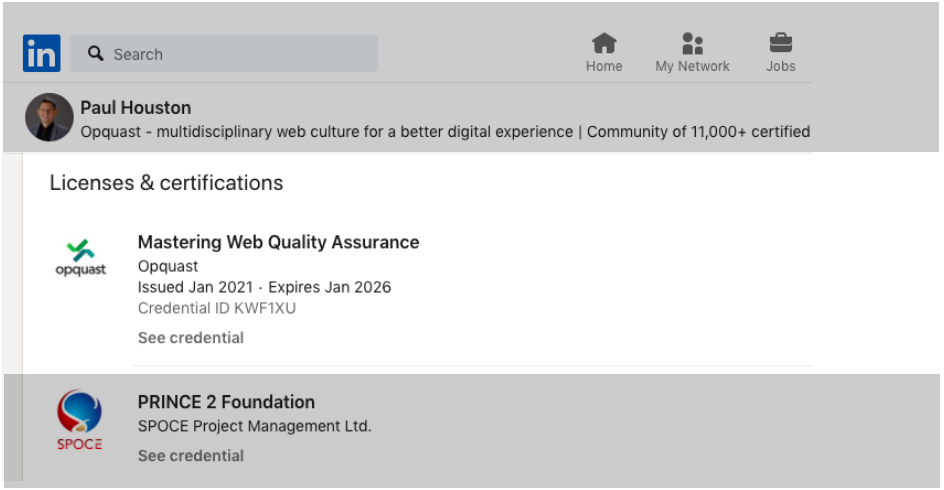
Task: Select the My Network navigation label
Action: pyautogui.click(x=692, y=66)
